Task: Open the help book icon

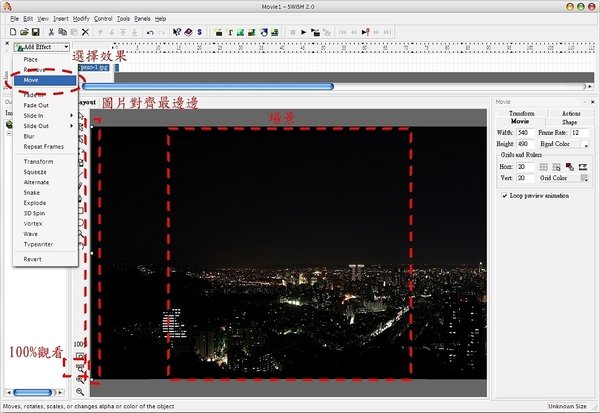Action: 188,32
